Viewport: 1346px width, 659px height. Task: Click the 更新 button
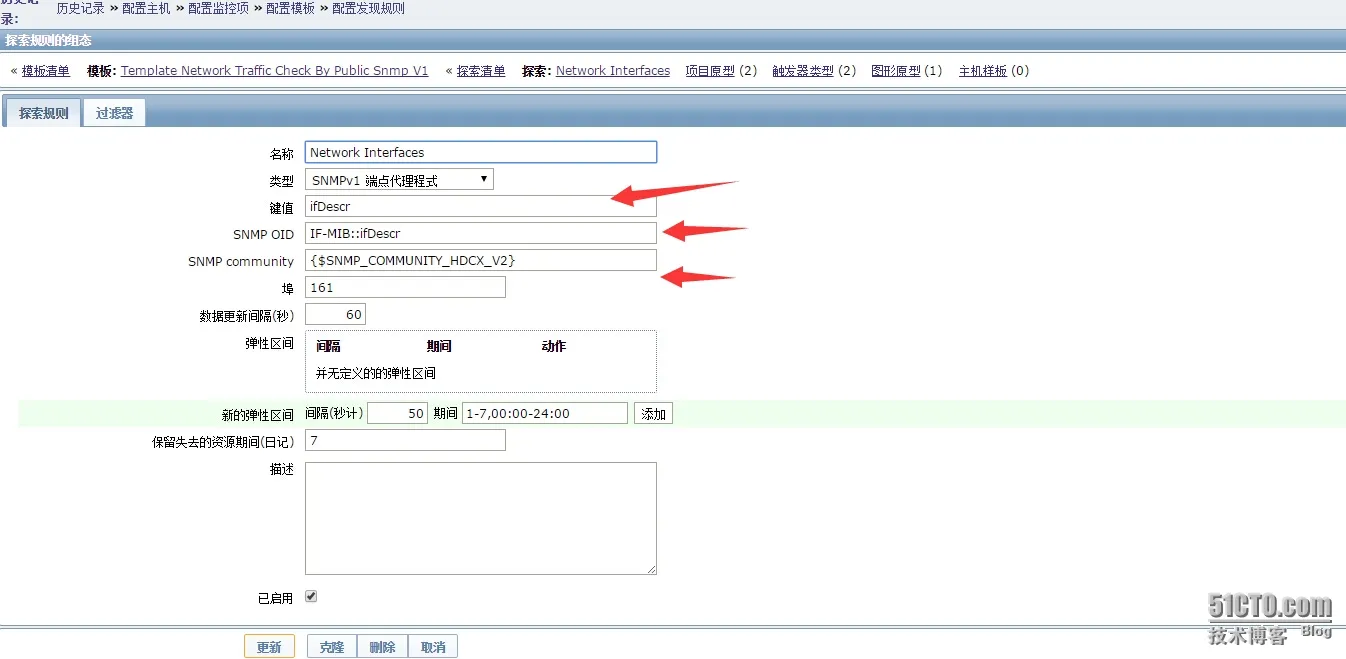coord(269,647)
